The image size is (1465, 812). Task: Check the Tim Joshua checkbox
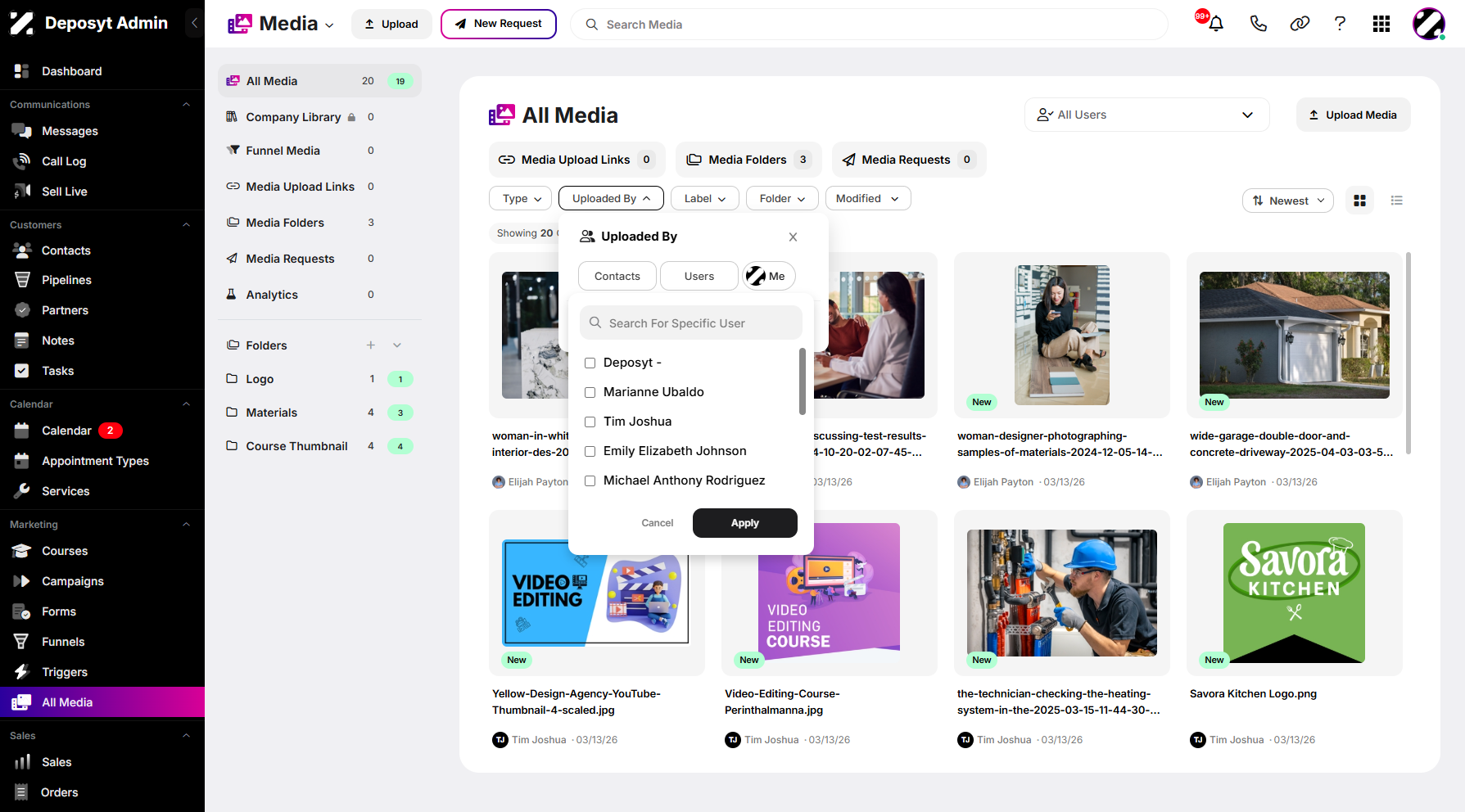(x=590, y=422)
